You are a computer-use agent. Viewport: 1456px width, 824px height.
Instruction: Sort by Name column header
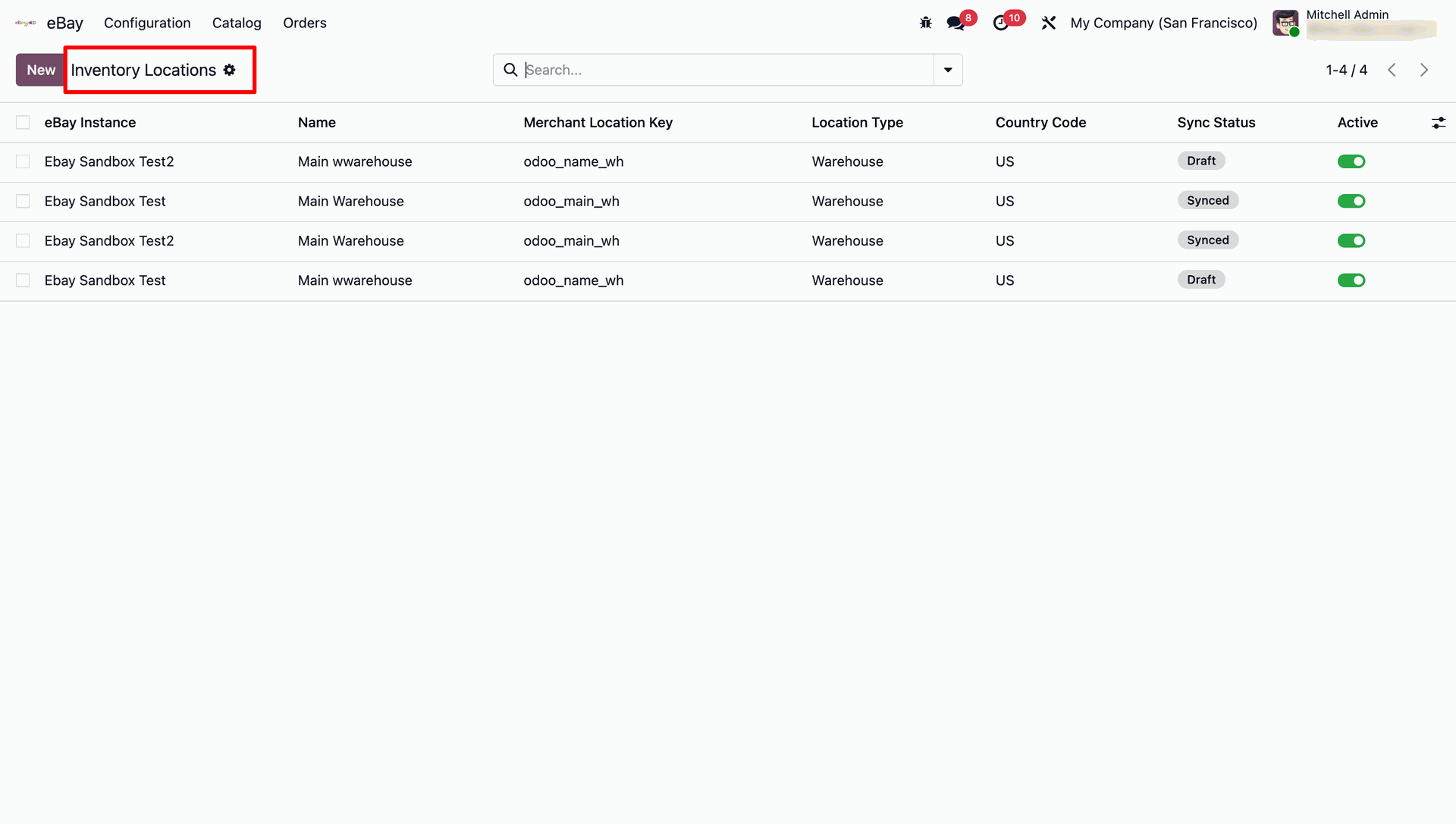pos(317,122)
